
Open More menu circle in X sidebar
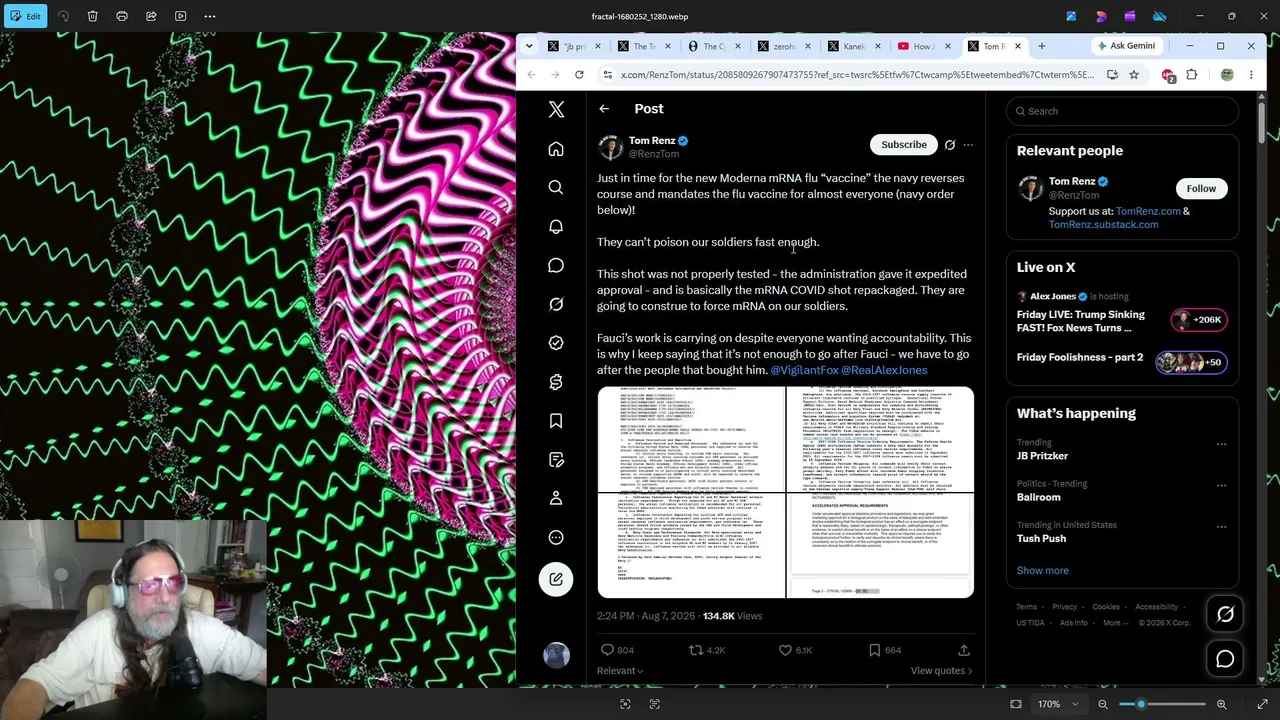556,537
